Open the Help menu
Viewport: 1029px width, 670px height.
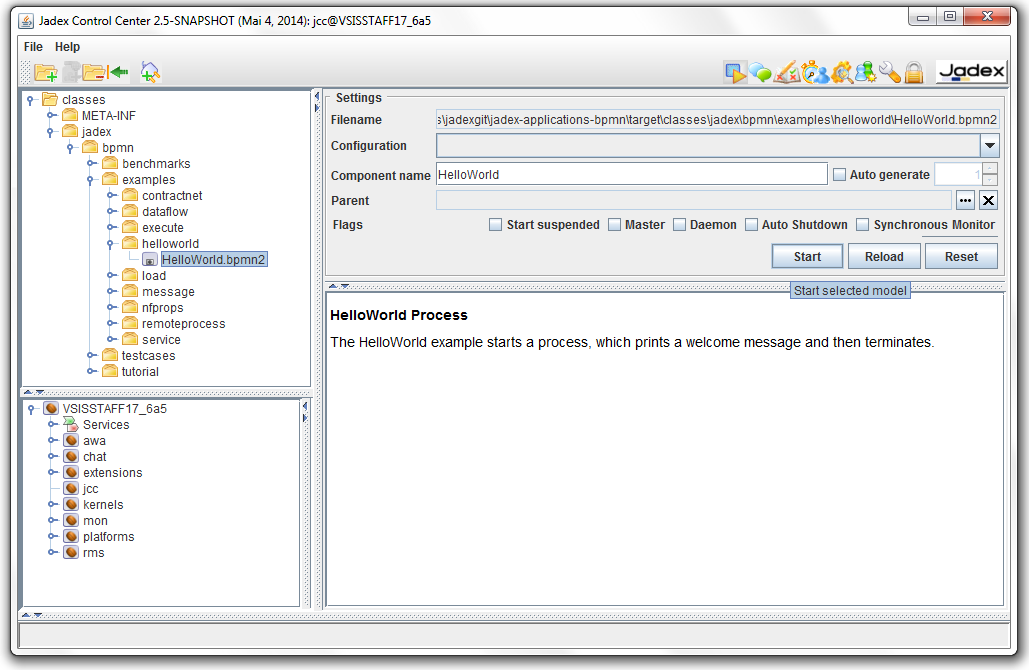[x=67, y=47]
